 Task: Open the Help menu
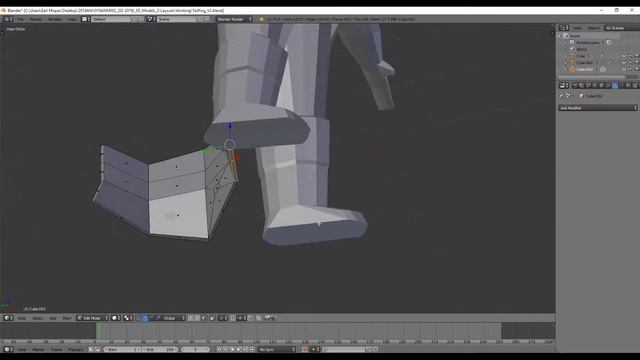pos(72,19)
